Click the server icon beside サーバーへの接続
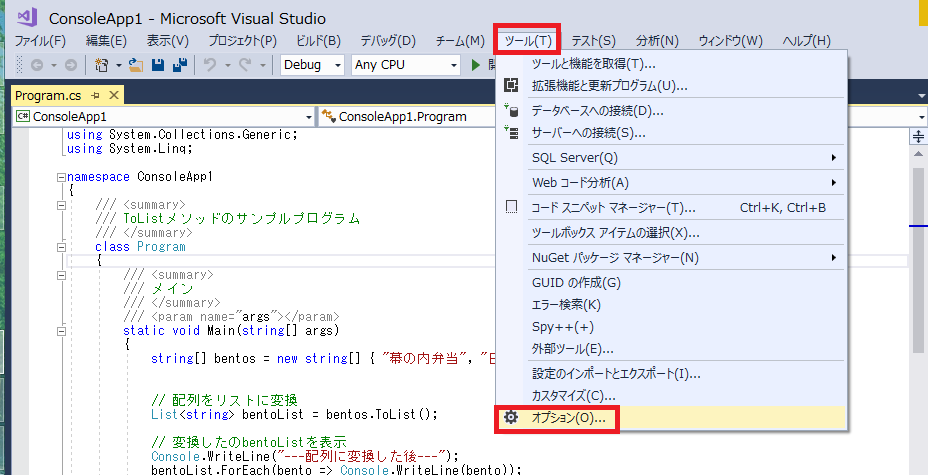 point(511,133)
